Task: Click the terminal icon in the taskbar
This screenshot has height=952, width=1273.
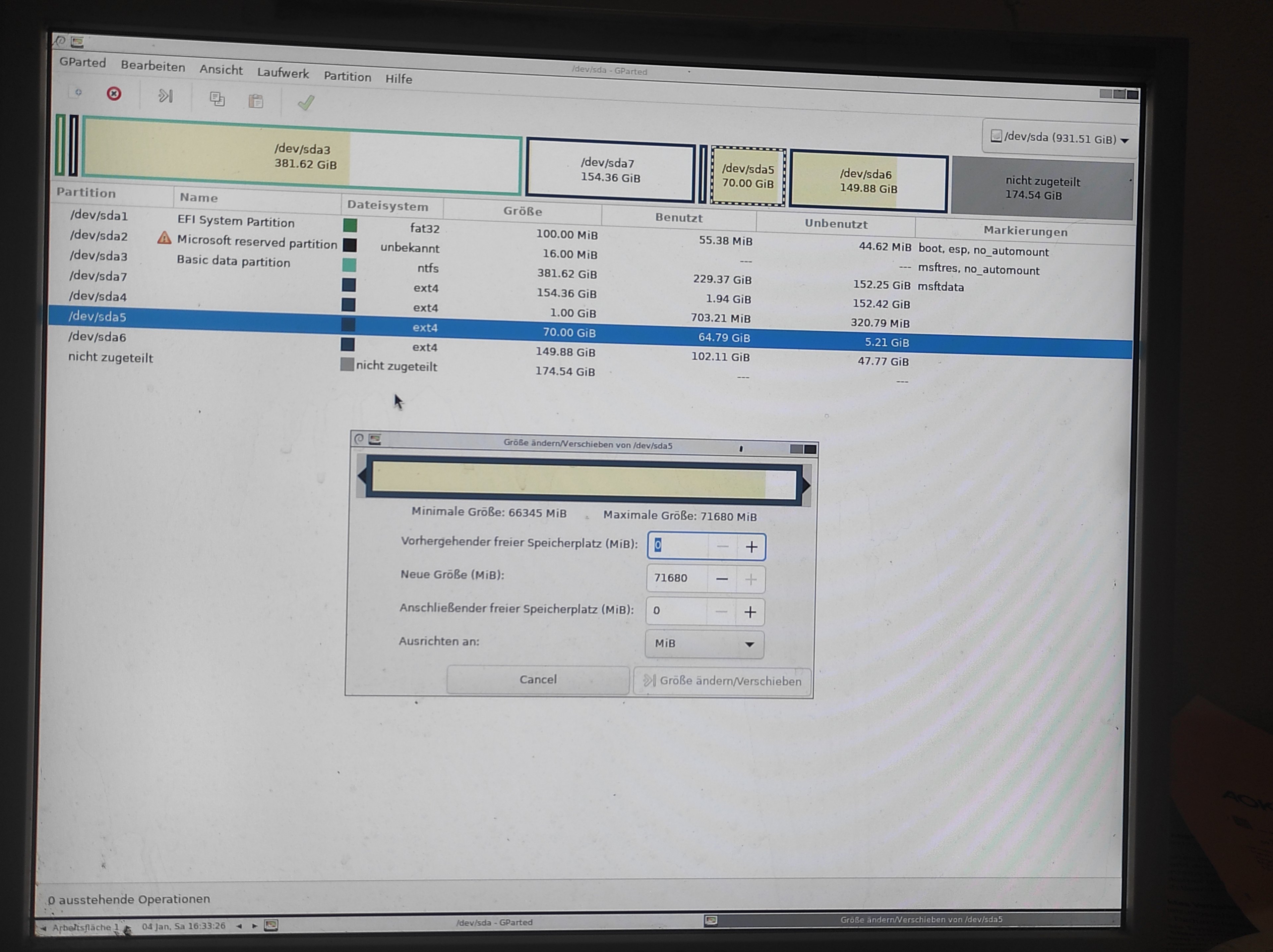Action: pos(271,925)
